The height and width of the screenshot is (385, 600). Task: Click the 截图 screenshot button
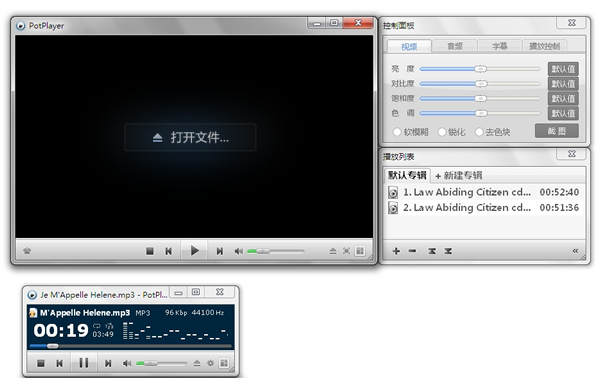coord(557,131)
